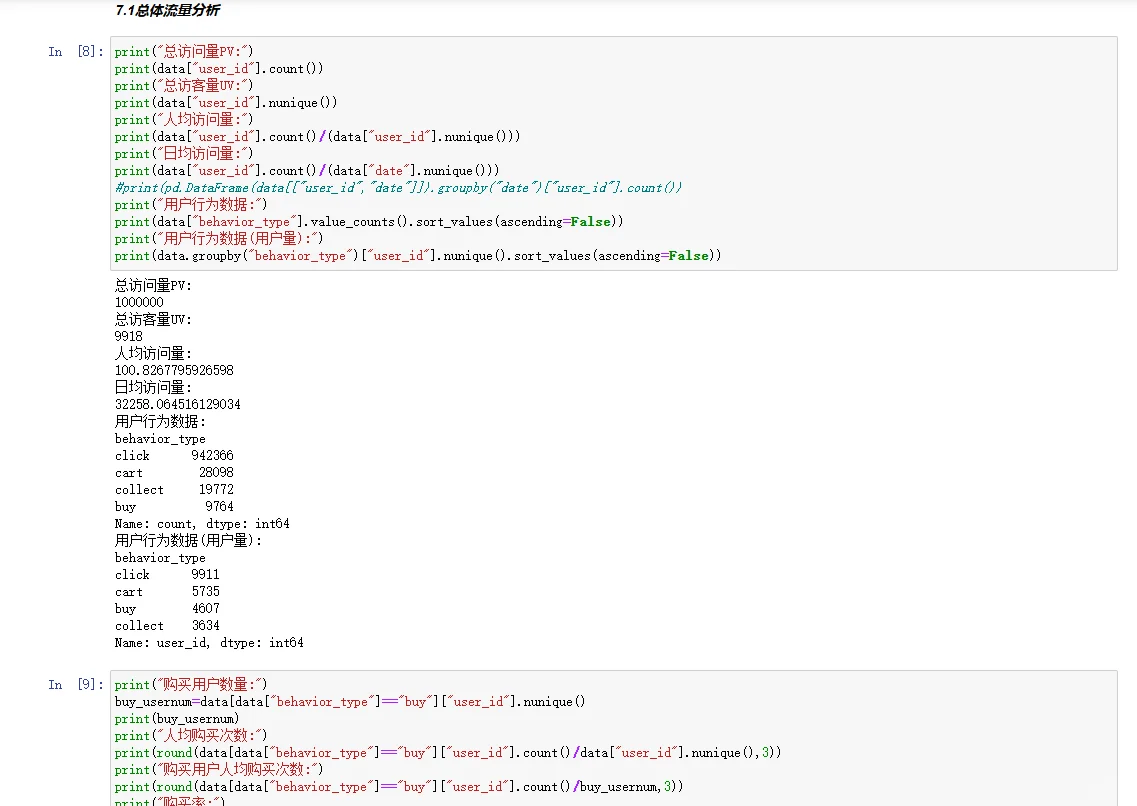Screen dimensions: 1137x806
Task: Place cursor on print("总访问量PV:") code line
Action: [x=184, y=51]
